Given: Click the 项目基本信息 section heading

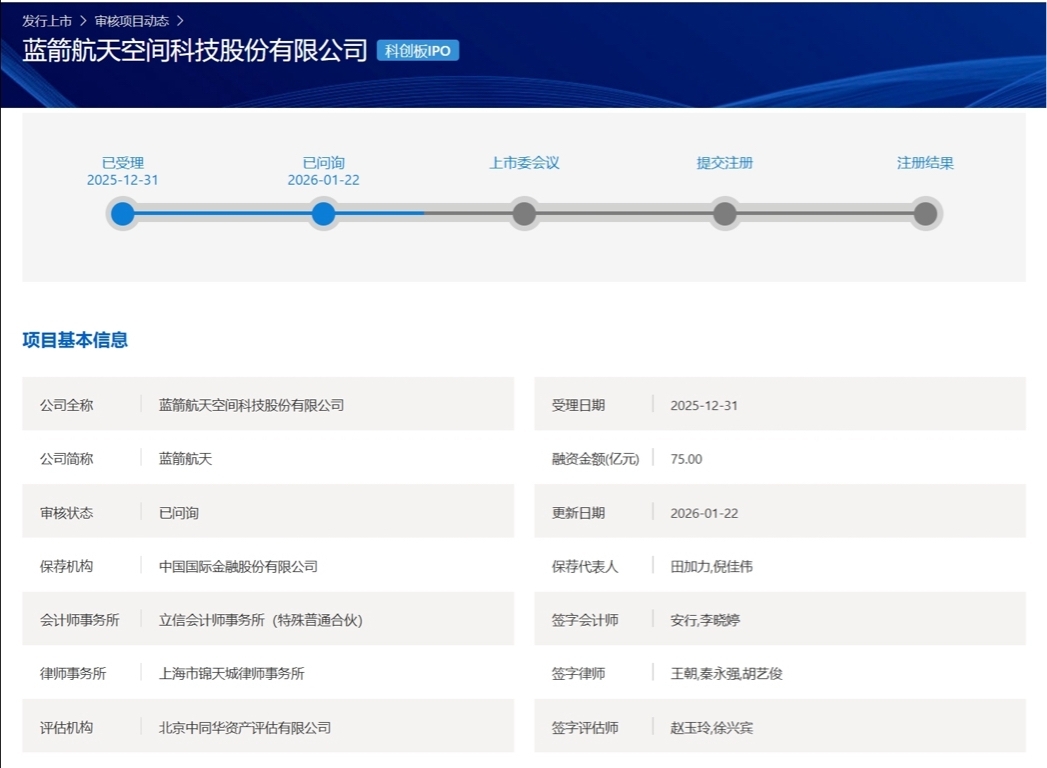Looking at the screenshot, I should click(x=75, y=340).
